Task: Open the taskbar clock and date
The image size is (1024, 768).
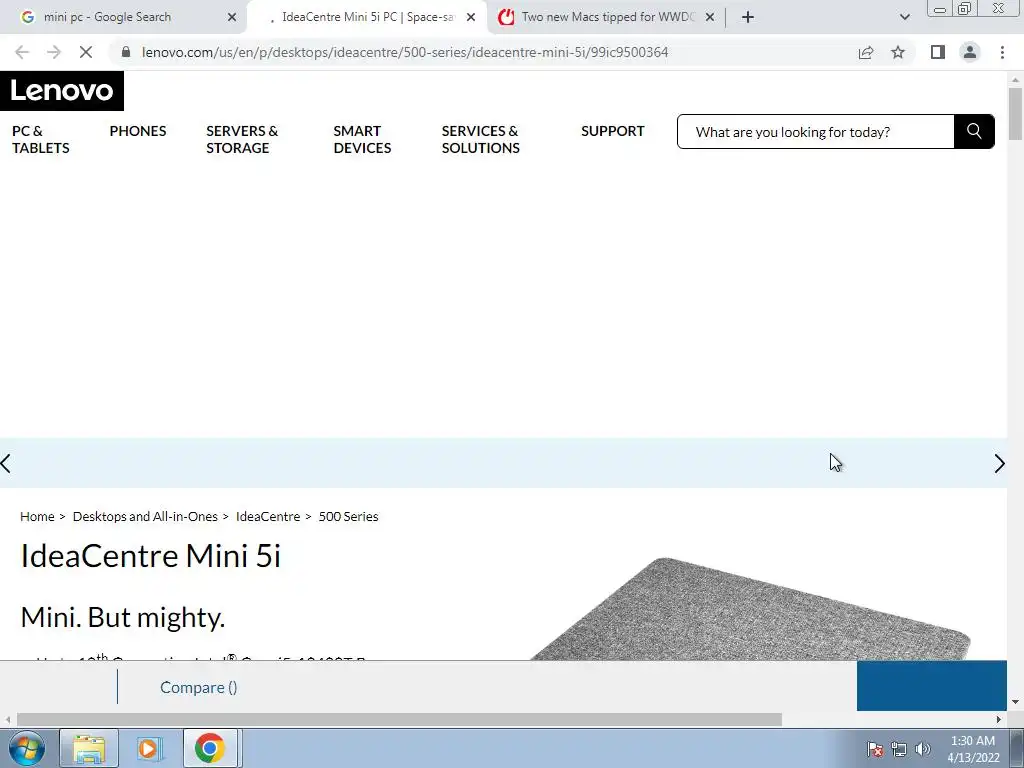Action: pos(973,749)
